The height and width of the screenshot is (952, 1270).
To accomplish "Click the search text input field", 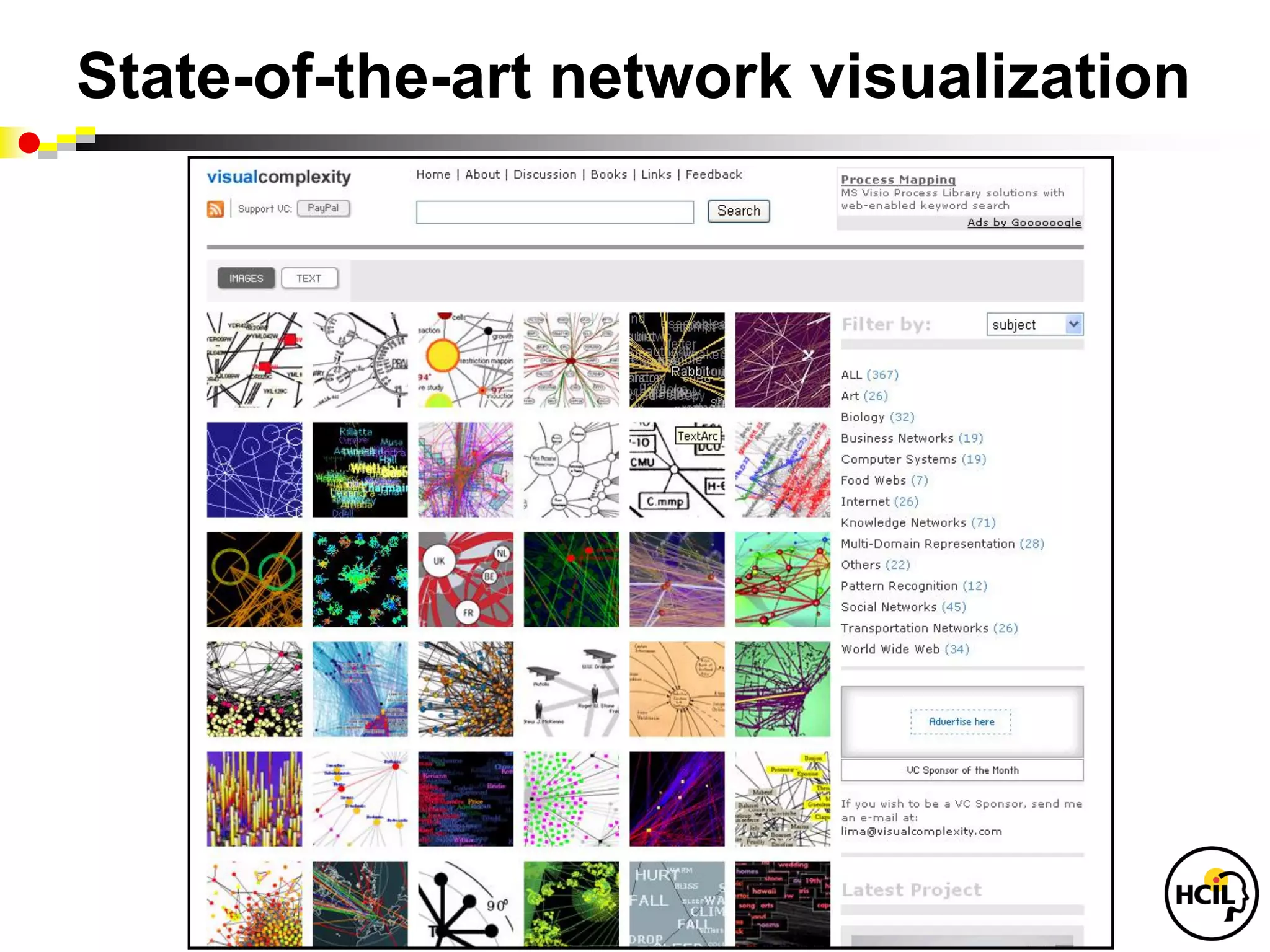I will point(554,212).
